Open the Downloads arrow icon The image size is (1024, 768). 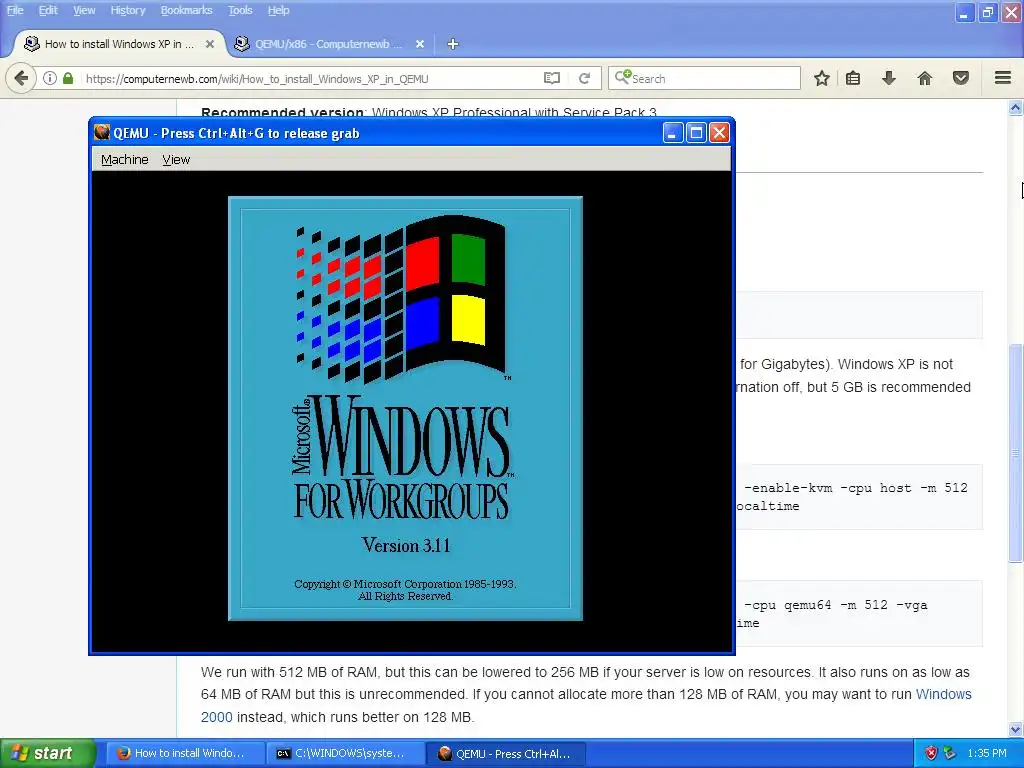click(x=888, y=78)
